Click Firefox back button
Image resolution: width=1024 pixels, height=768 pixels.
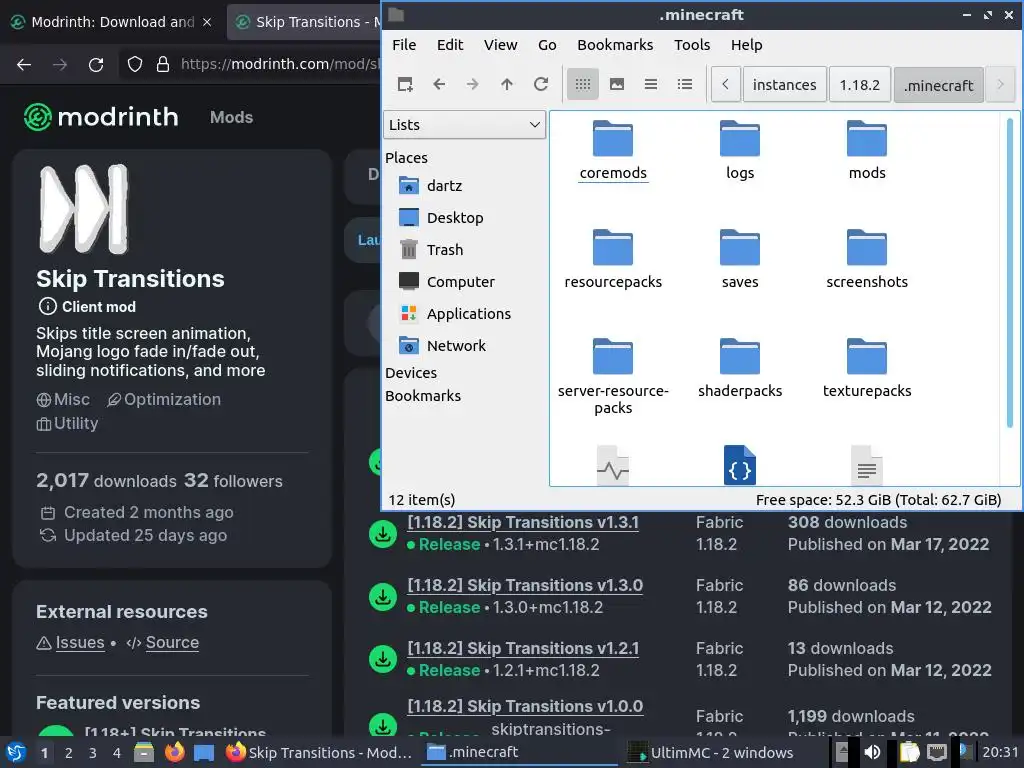click(24, 64)
